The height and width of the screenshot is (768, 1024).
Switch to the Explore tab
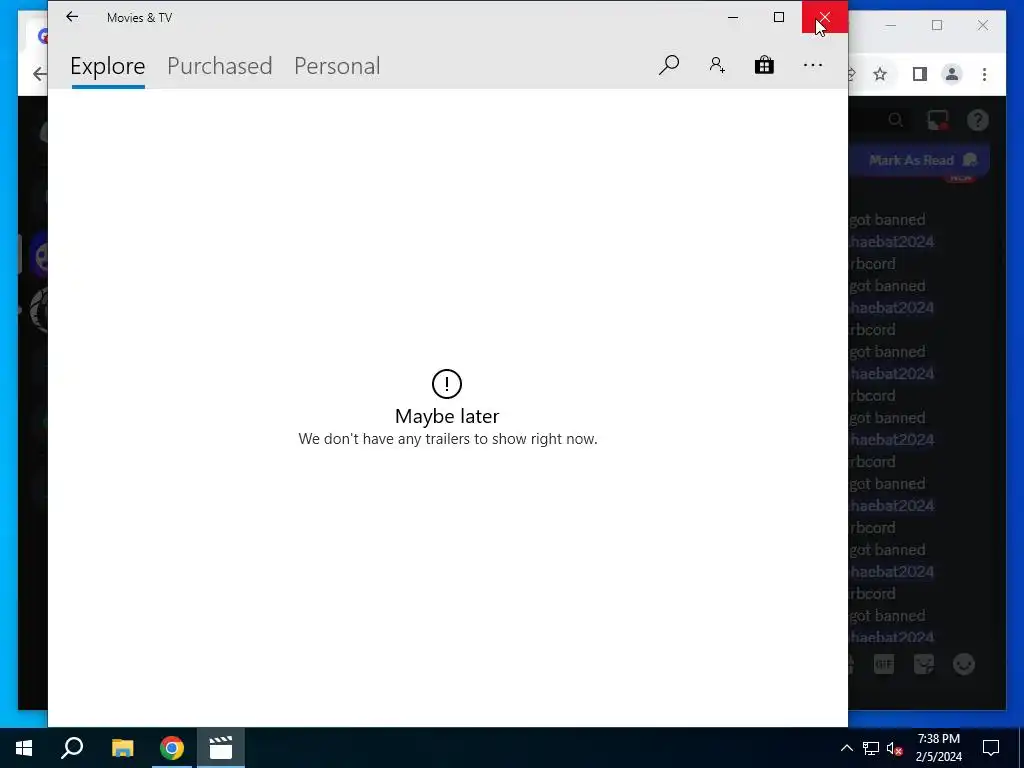point(108,66)
